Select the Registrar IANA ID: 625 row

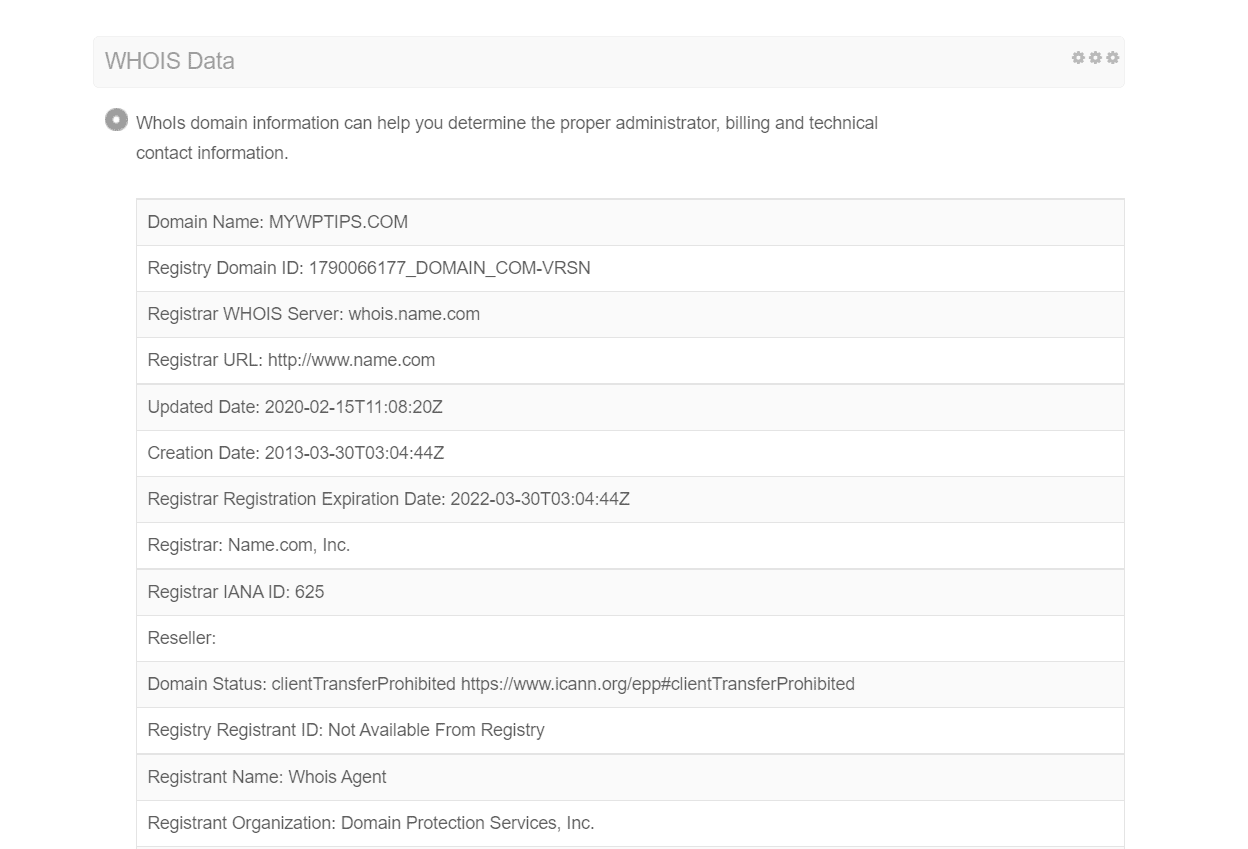point(630,592)
